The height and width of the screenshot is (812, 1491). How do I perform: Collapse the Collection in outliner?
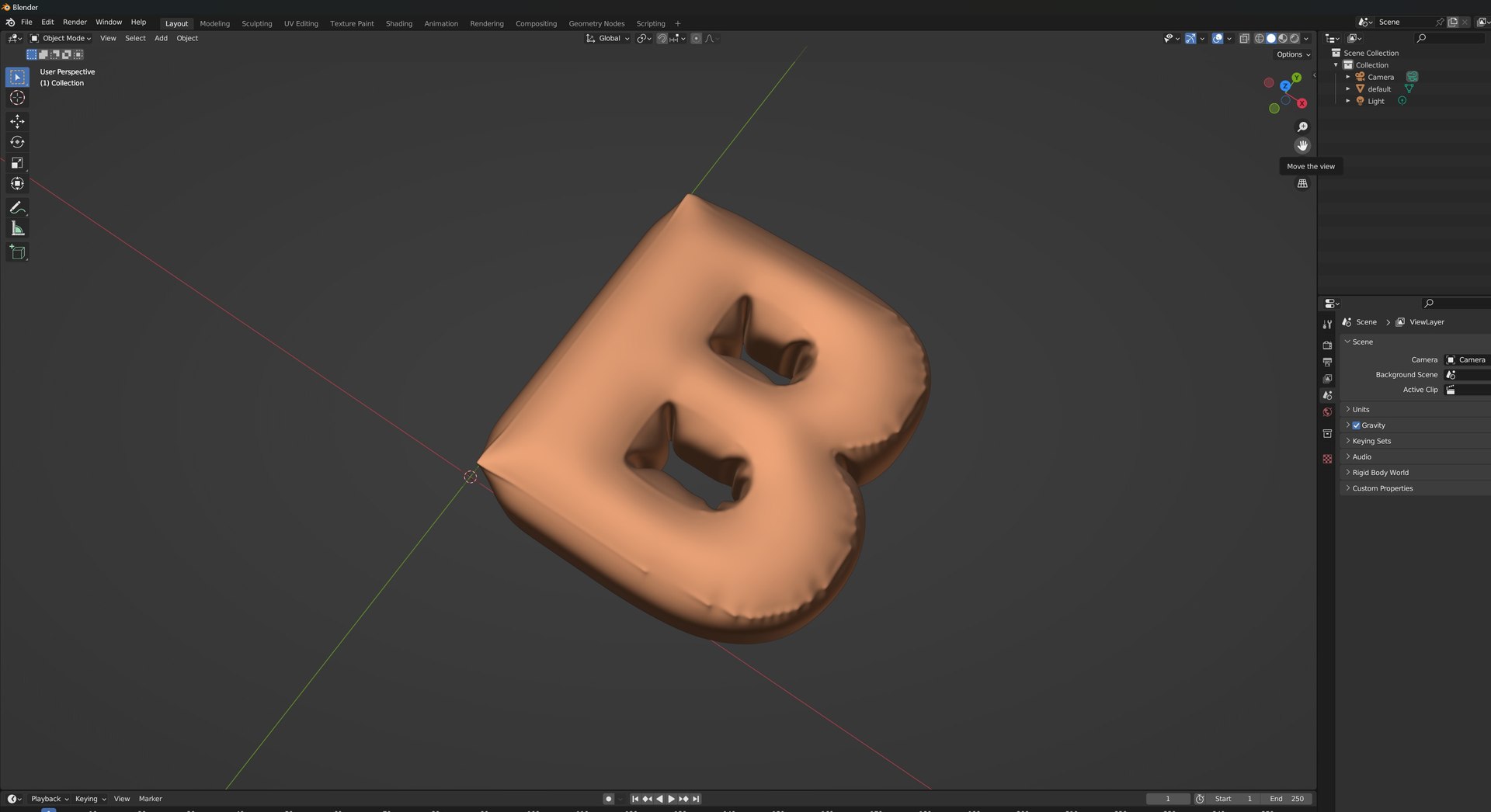(x=1336, y=65)
